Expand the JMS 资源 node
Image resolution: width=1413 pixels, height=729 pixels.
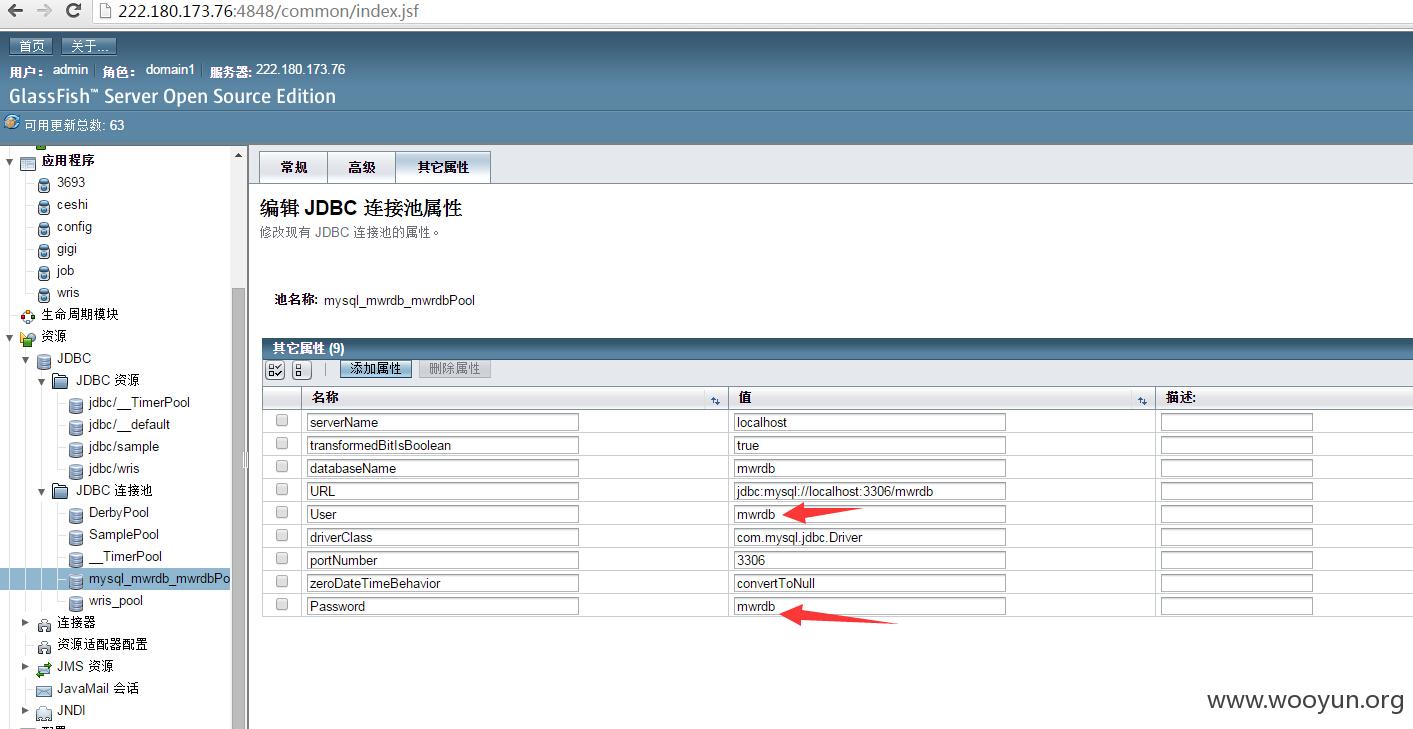click(x=26, y=666)
